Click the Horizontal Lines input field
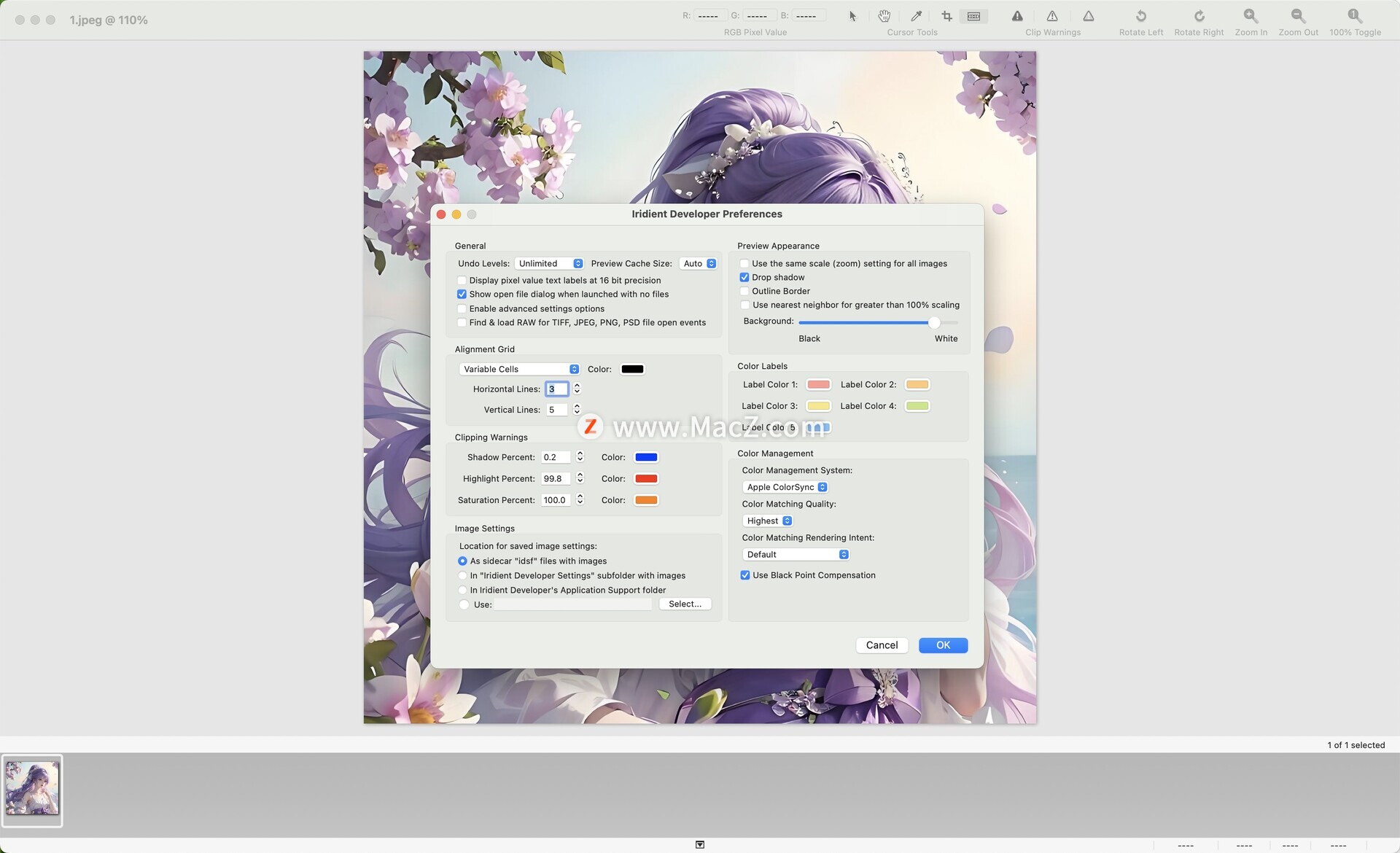Viewport: 1400px width, 853px height. [557, 389]
